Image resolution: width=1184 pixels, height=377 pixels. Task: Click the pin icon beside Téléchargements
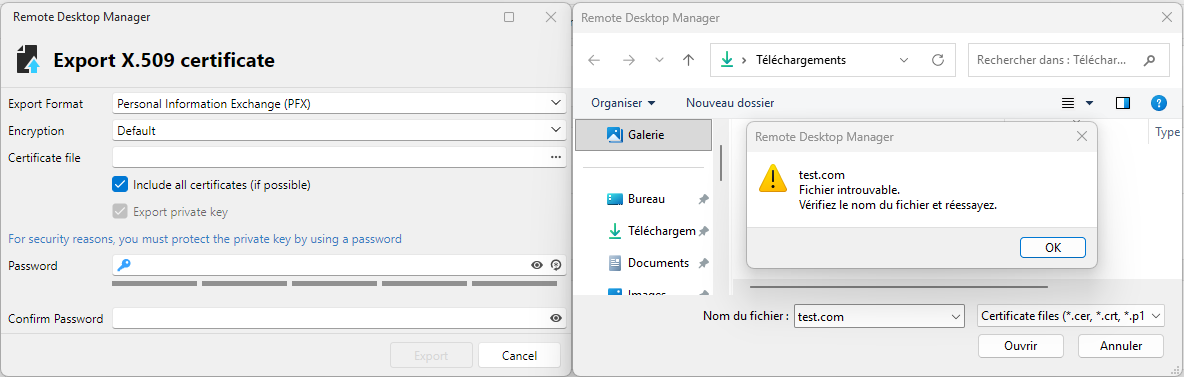click(x=704, y=231)
